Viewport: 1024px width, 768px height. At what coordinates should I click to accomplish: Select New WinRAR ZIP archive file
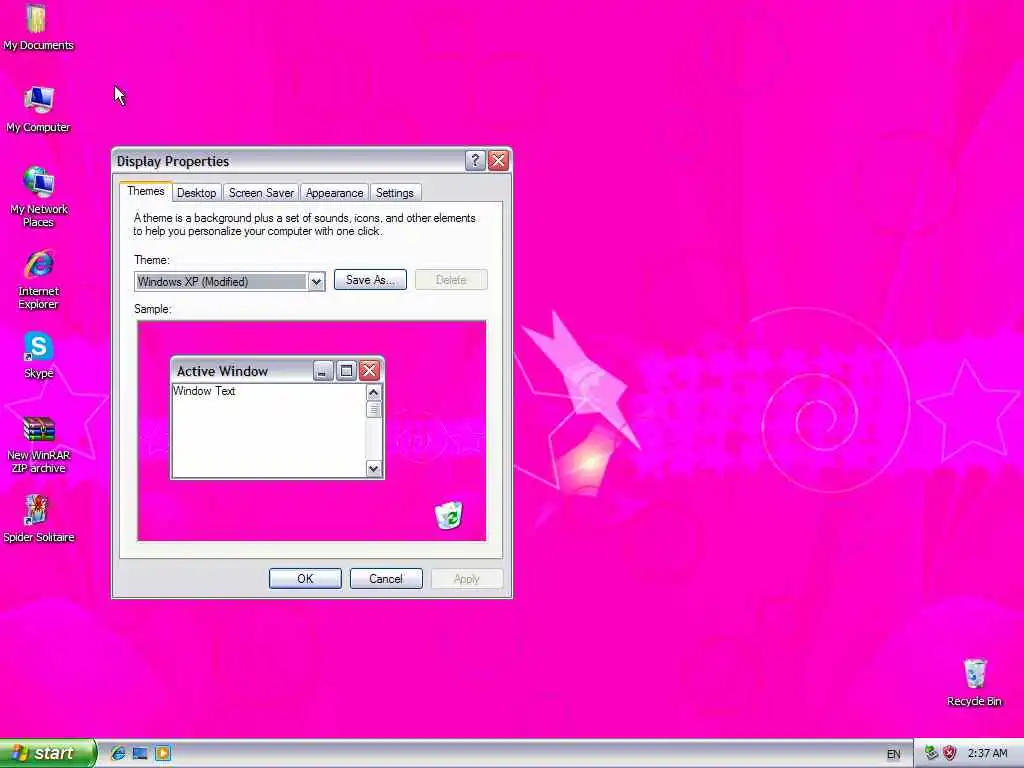tap(38, 444)
